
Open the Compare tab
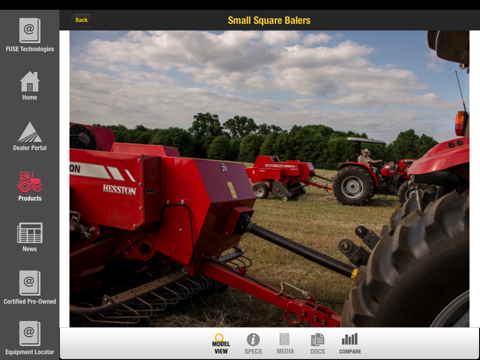[x=350, y=344]
